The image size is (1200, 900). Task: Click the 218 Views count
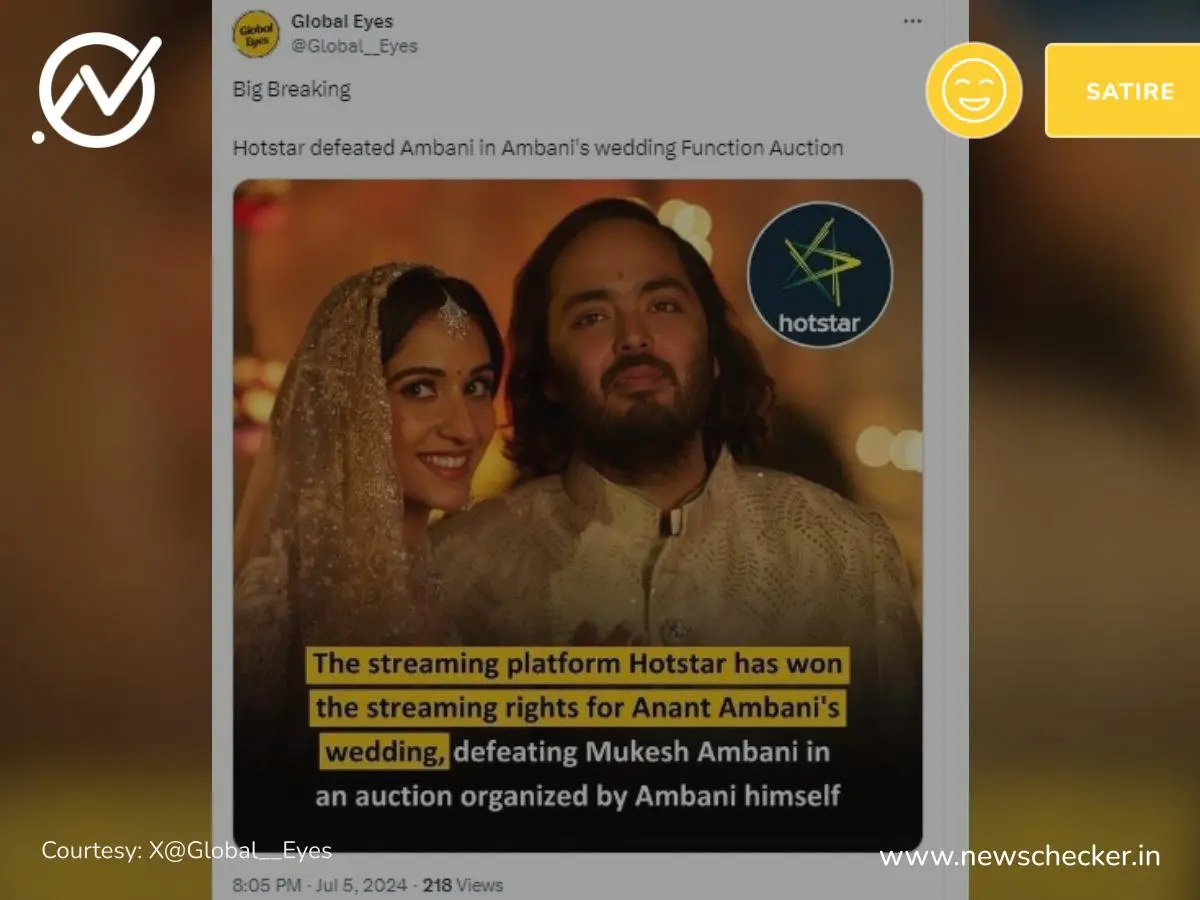click(x=463, y=885)
